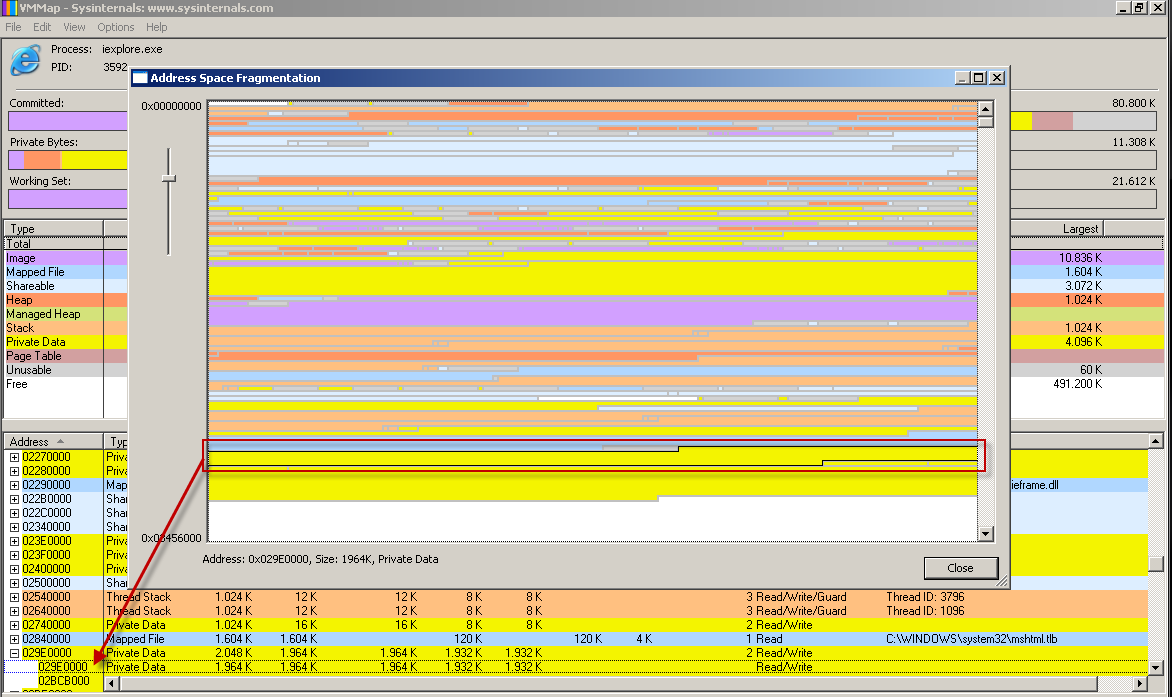The height and width of the screenshot is (697, 1172).
Task: Expand the 02270000 address tree node
Action: (x=15, y=457)
